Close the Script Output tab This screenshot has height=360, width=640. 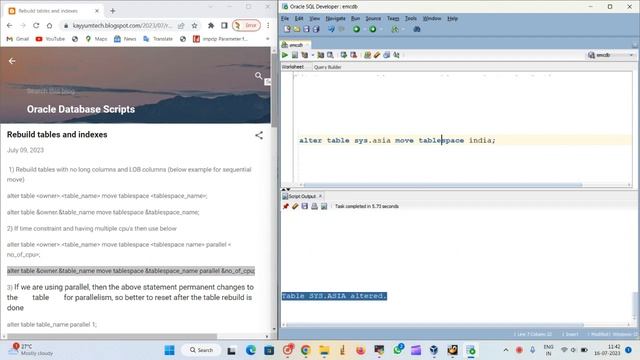coord(320,196)
